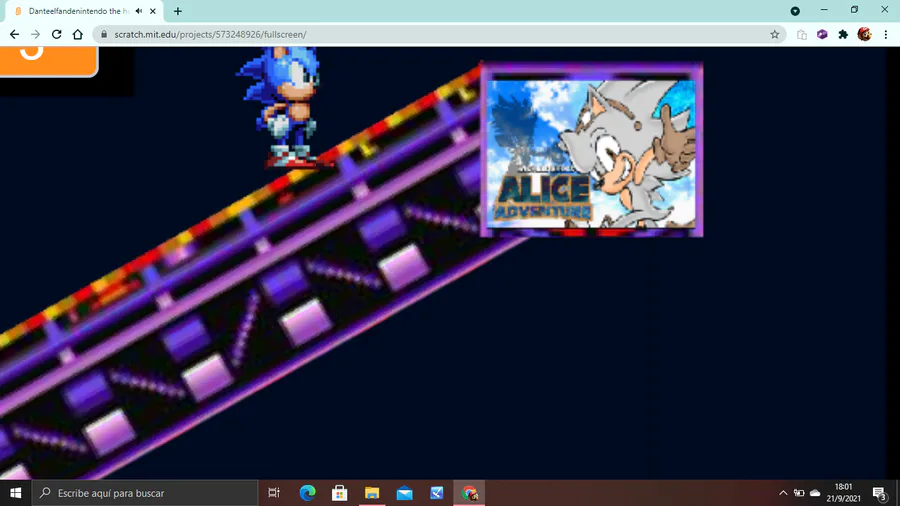Launch Microsoft Edge from the taskbar
900x506 pixels.
(x=307, y=493)
